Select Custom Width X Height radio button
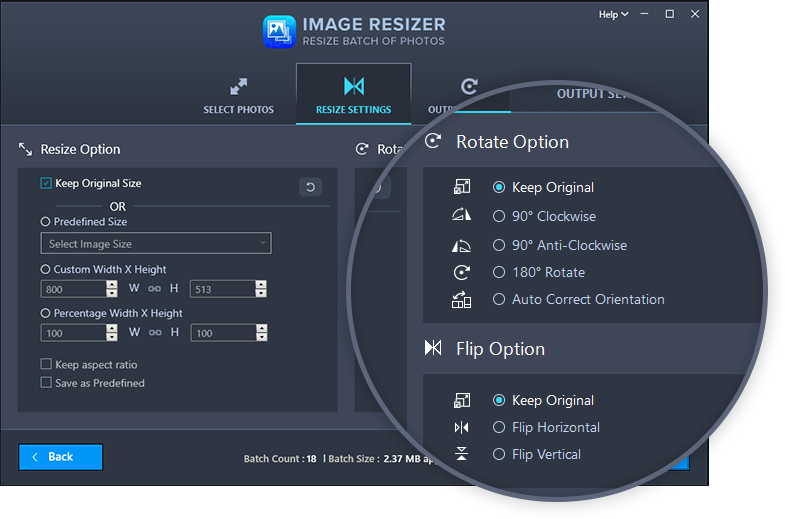Viewport: 785px width, 519px height. pos(46,269)
